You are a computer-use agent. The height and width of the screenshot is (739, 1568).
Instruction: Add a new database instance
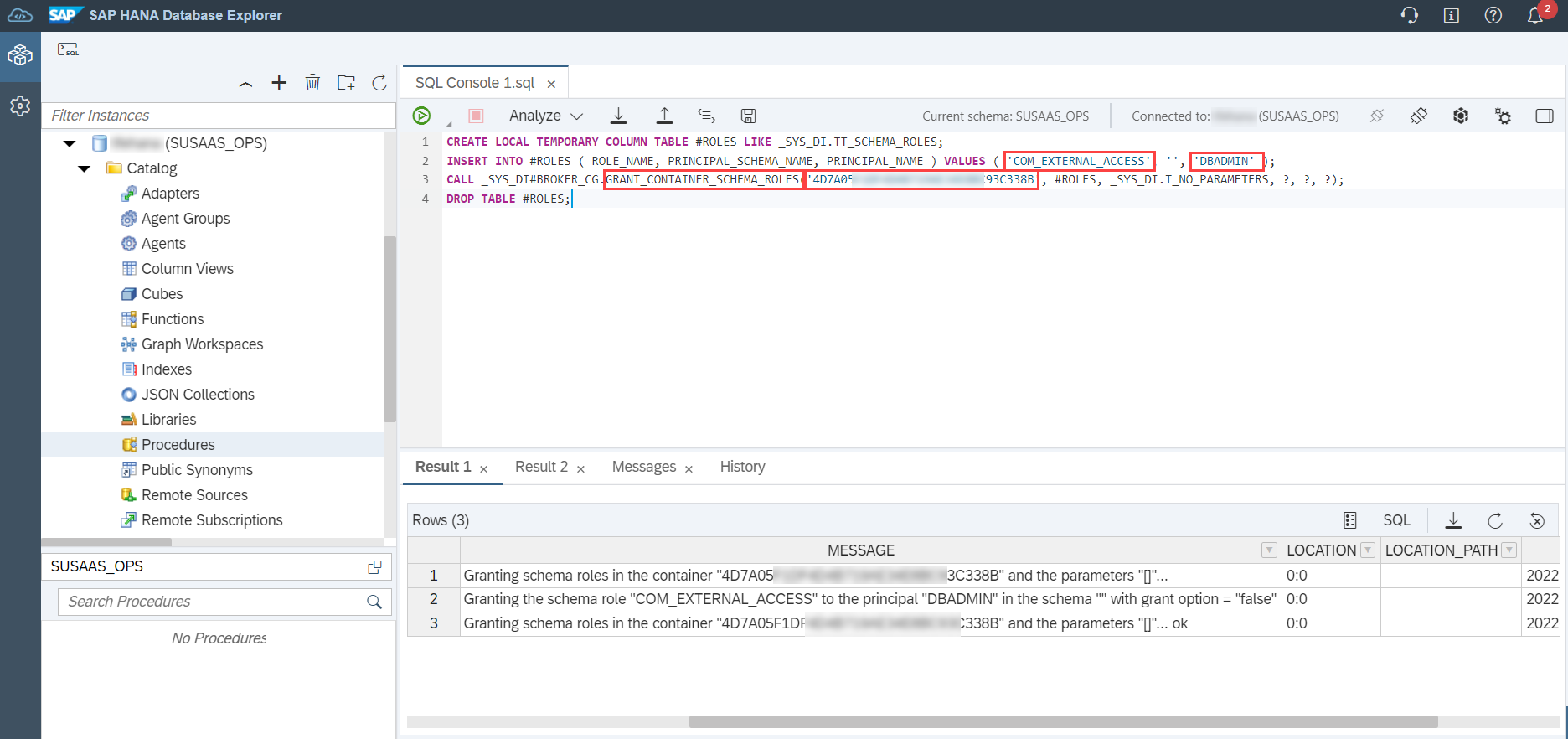(279, 82)
